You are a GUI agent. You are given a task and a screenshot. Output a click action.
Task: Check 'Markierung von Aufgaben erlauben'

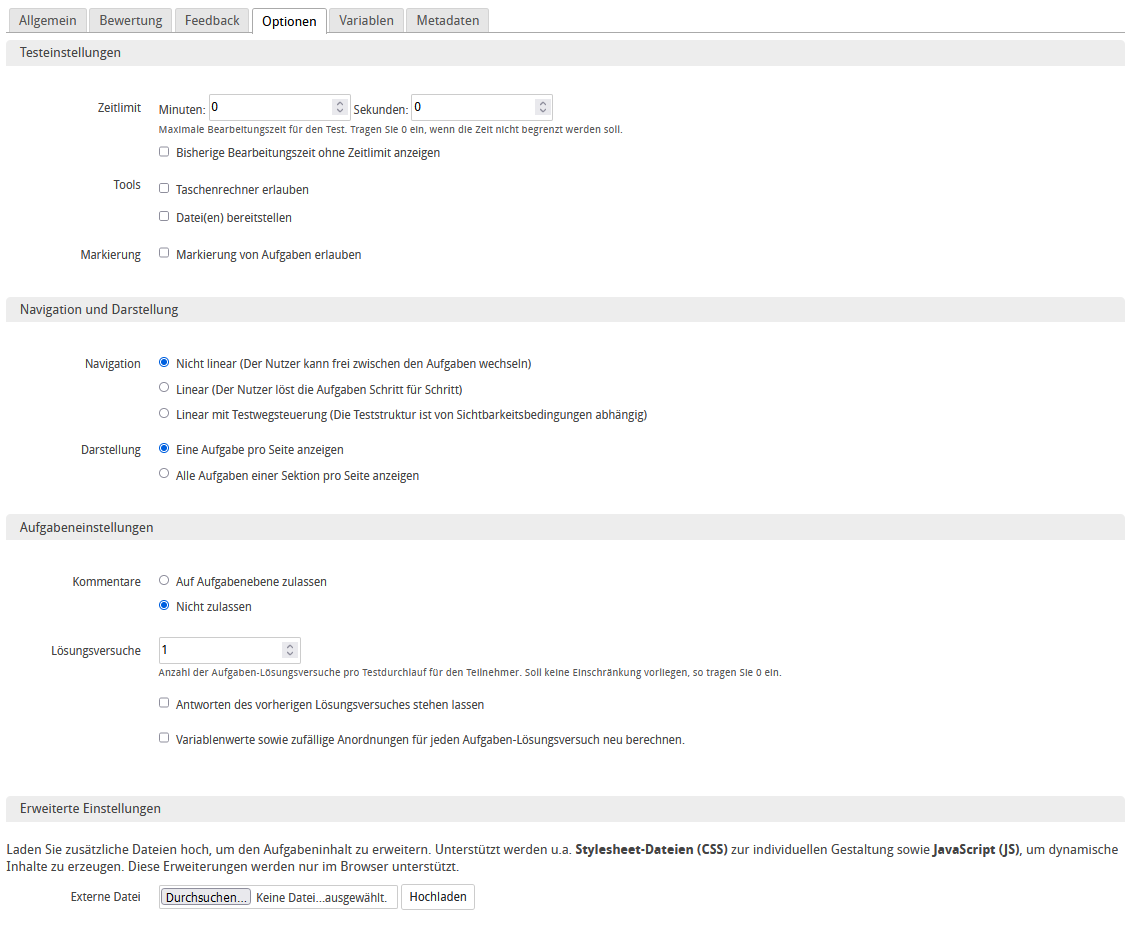pyautogui.click(x=164, y=252)
